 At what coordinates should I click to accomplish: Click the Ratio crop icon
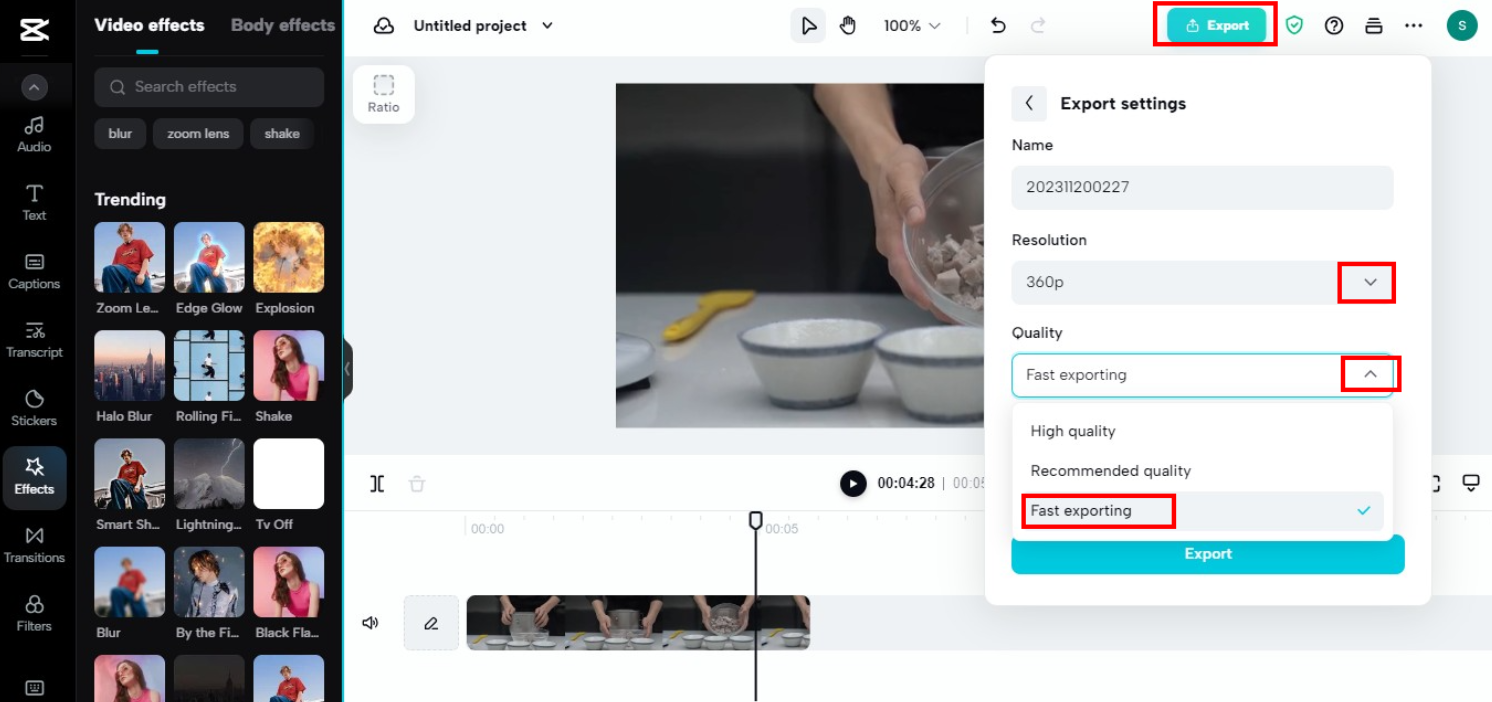pyautogui.click(x=383, y=93)
